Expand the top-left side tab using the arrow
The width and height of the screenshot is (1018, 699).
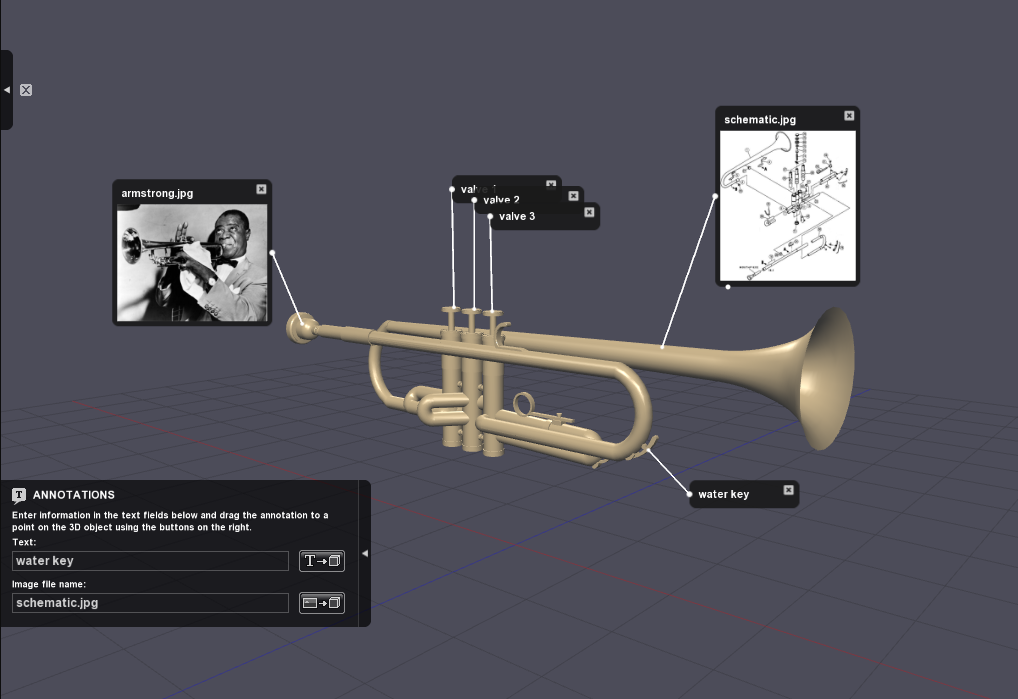click(x=7, y=90)
